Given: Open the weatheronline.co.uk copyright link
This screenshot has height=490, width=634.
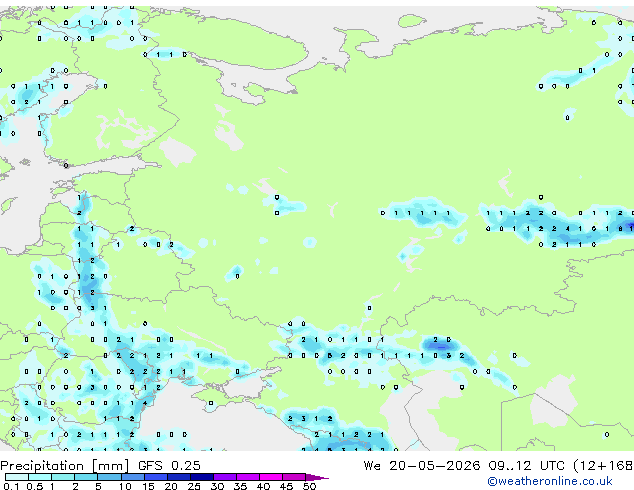Looking at the screenshot, I should [x=549, y=481].
